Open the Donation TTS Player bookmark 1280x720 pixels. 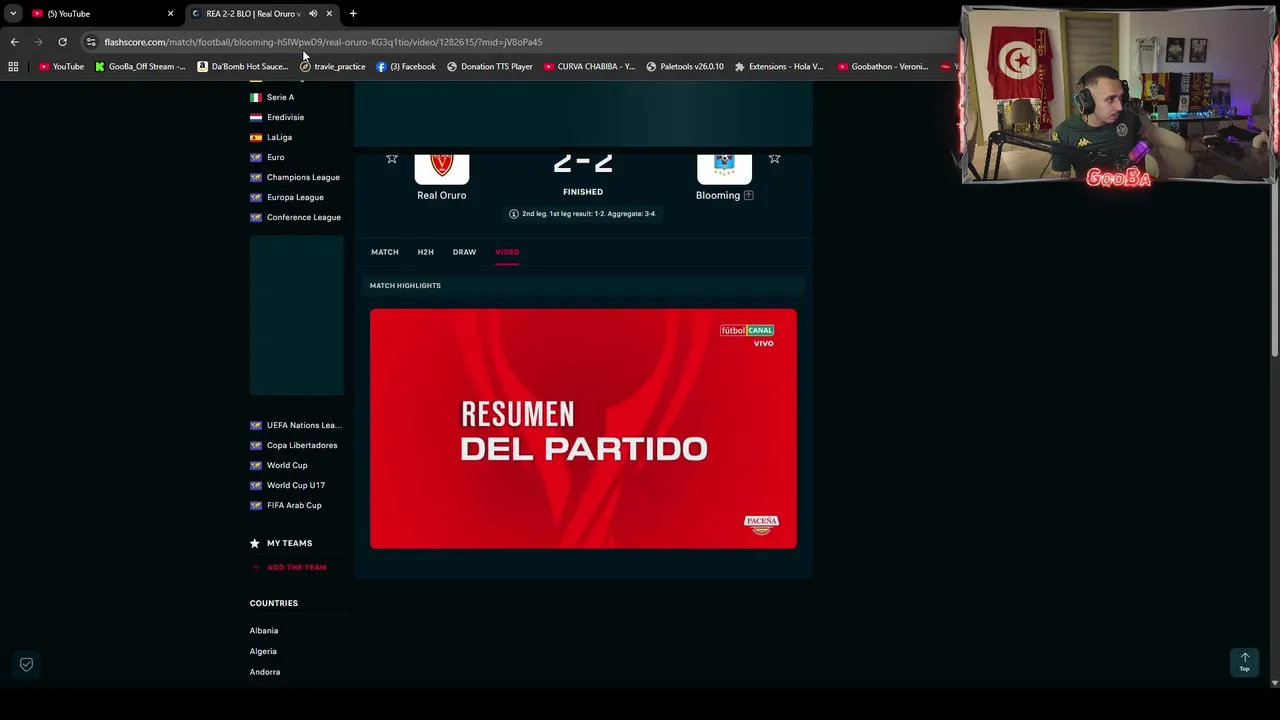pyautogui.click(x=490, y=67)
